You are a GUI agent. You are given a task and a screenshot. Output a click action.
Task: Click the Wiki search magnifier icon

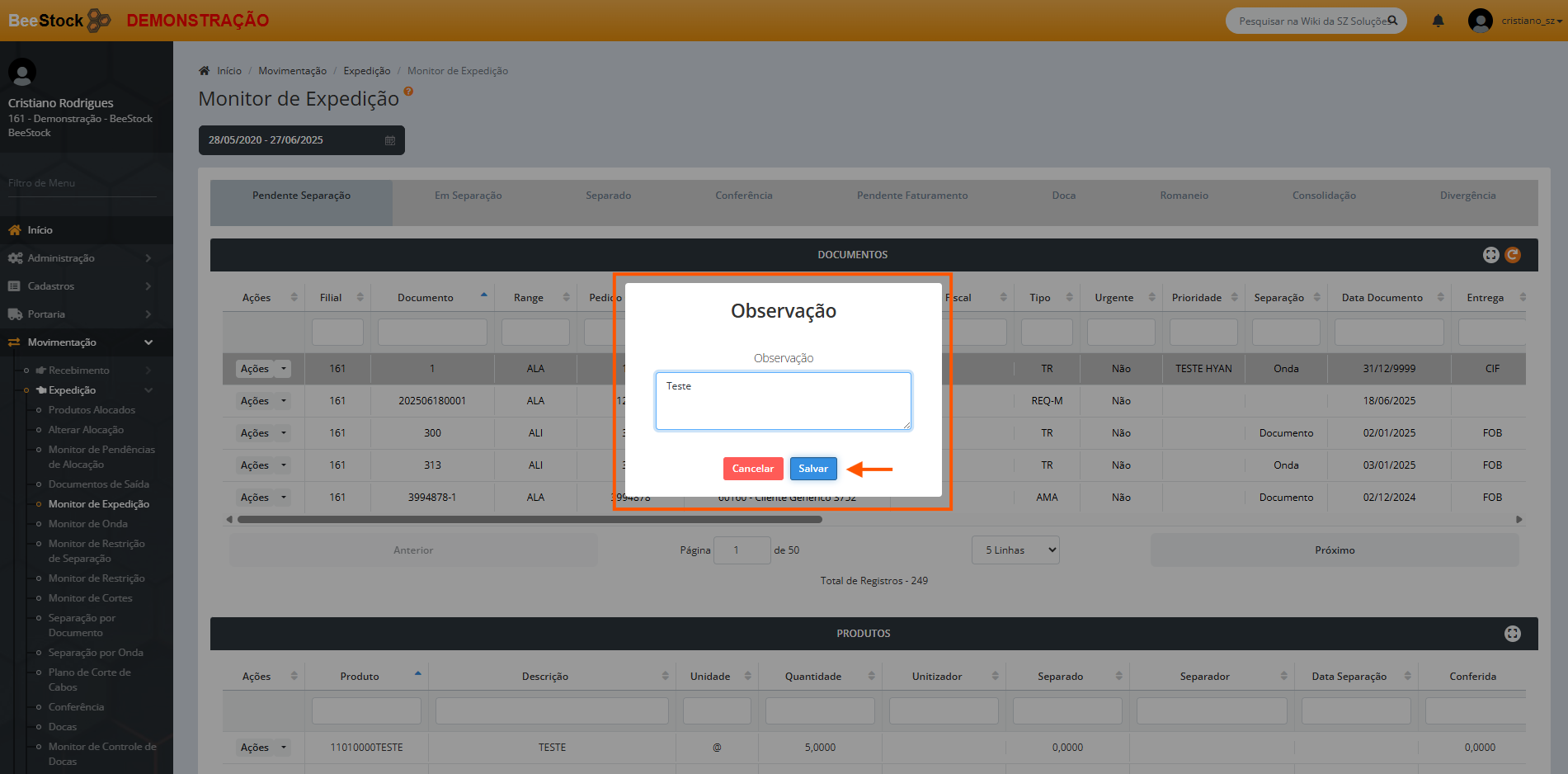coord(1392,21)
